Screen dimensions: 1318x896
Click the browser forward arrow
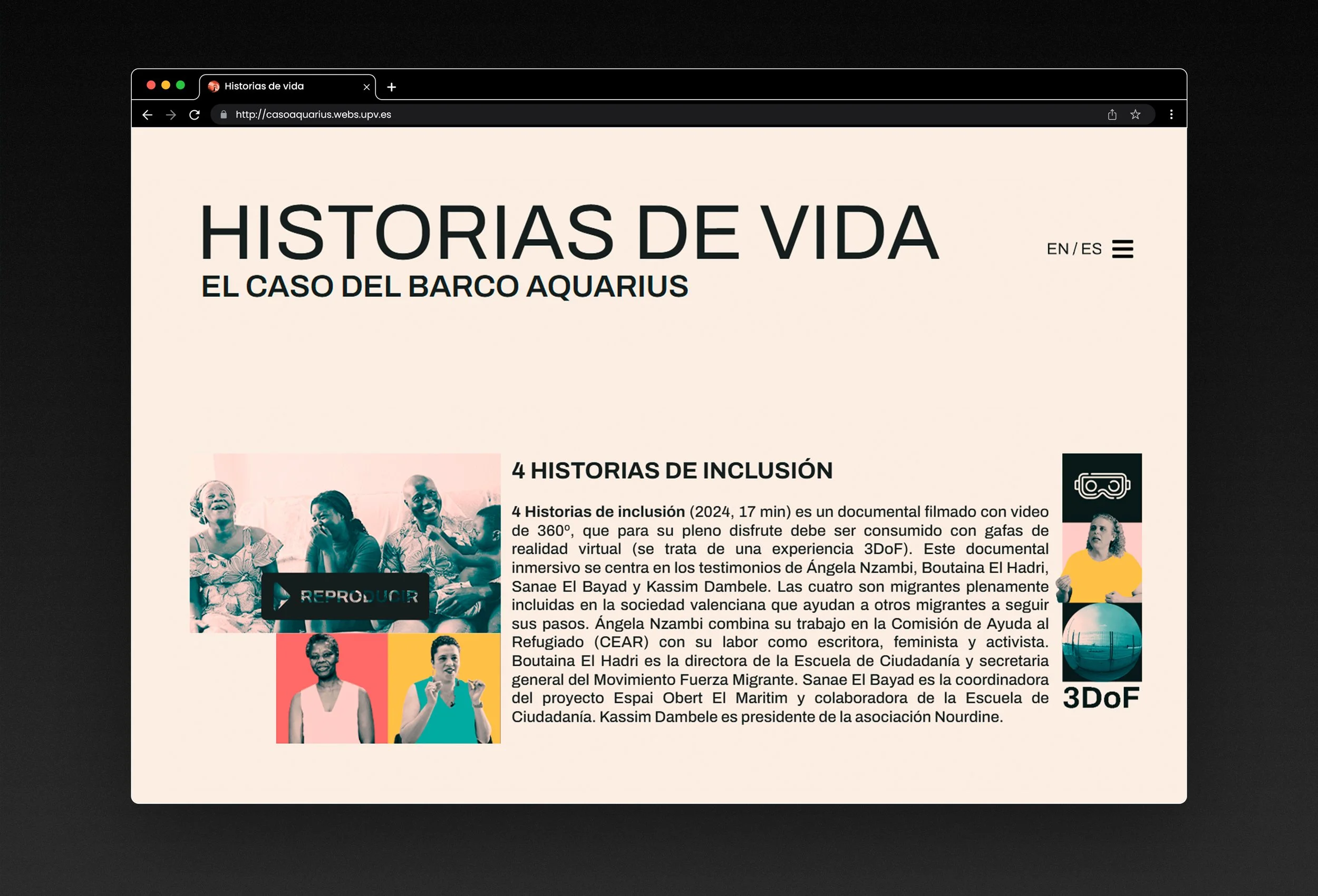coord(171,115)
